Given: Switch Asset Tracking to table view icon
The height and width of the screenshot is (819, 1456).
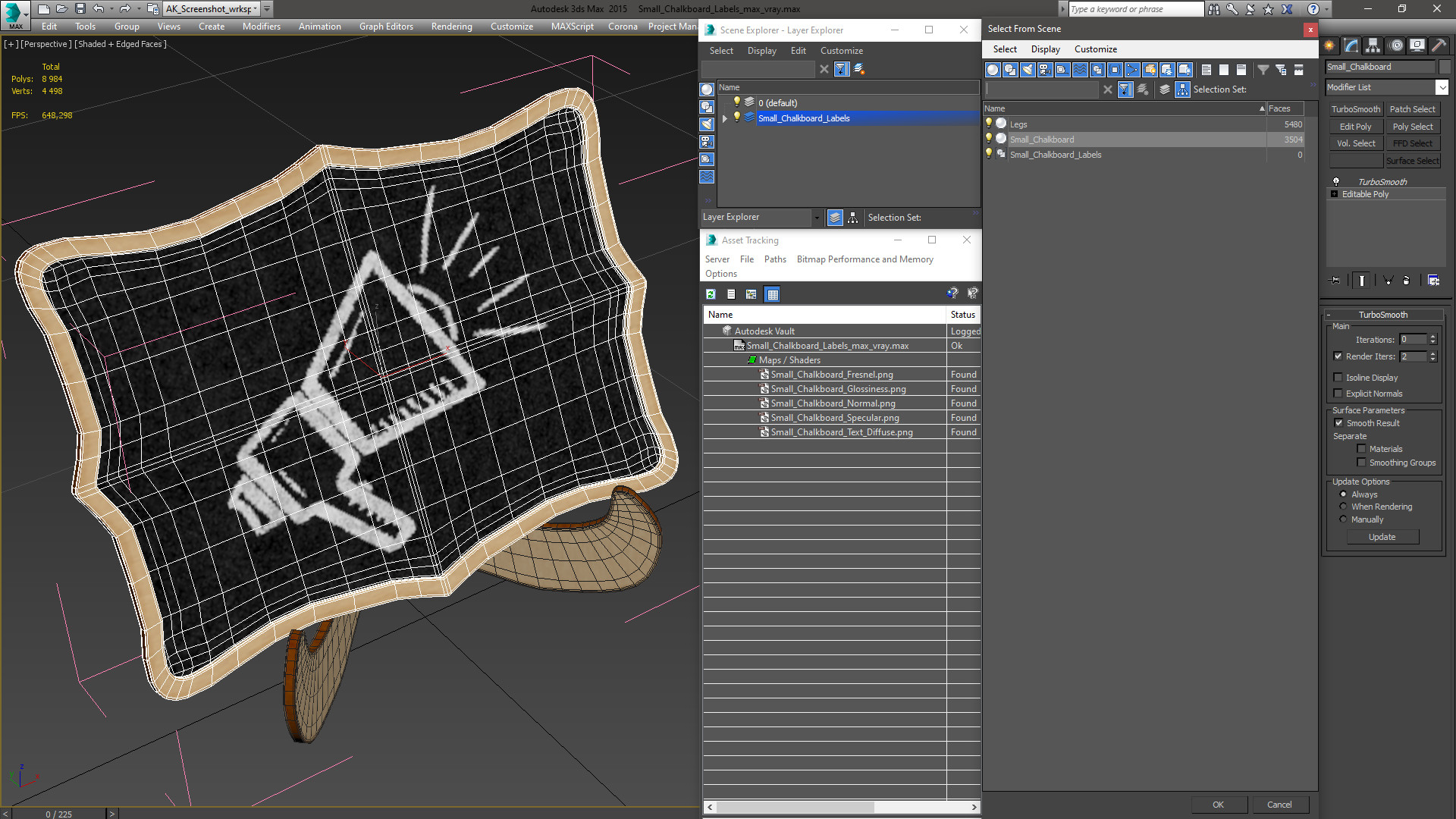Looking at the screenshot, I should pos(772,294).
